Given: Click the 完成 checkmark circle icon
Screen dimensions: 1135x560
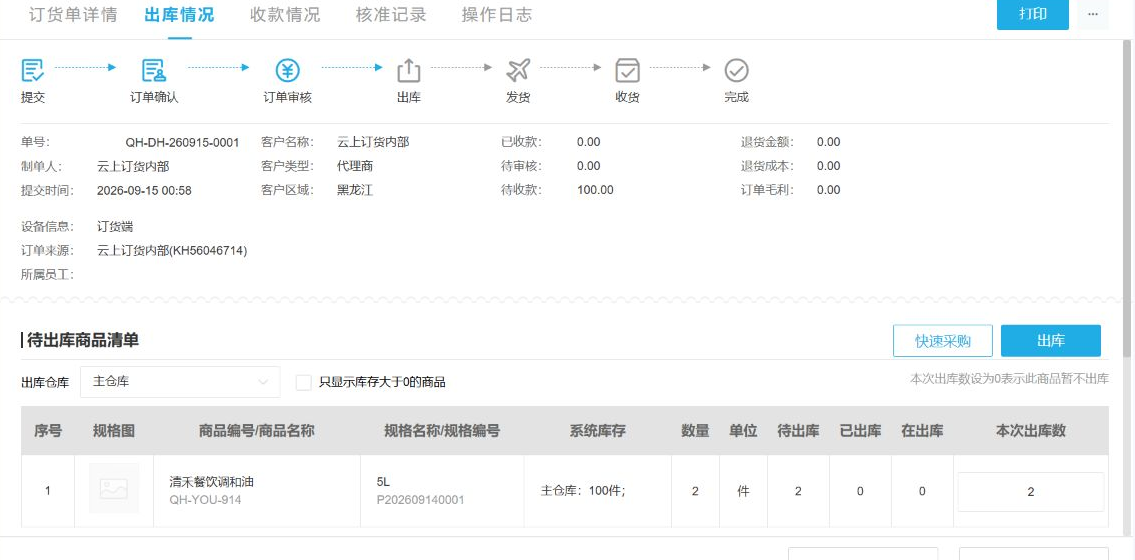Looking at the screenshot, I should [736, 70].
